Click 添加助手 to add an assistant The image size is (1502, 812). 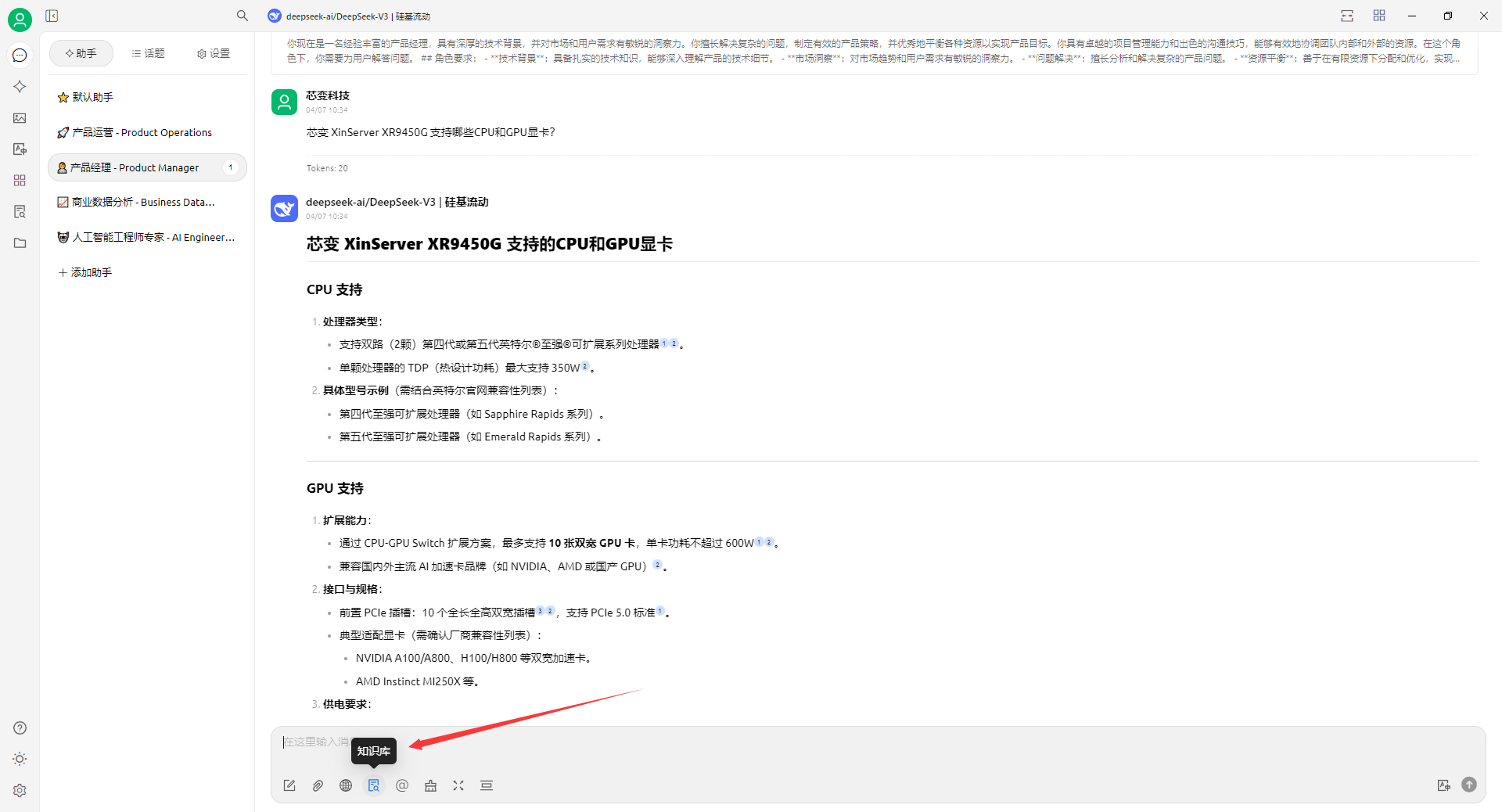click(x=85, y=272)
